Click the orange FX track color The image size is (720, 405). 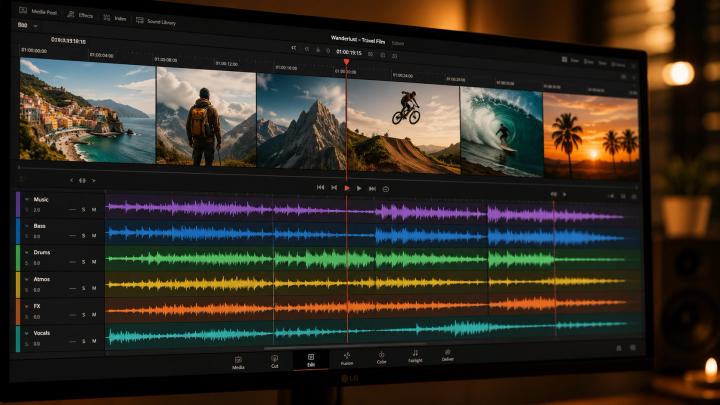pos(18,311)
